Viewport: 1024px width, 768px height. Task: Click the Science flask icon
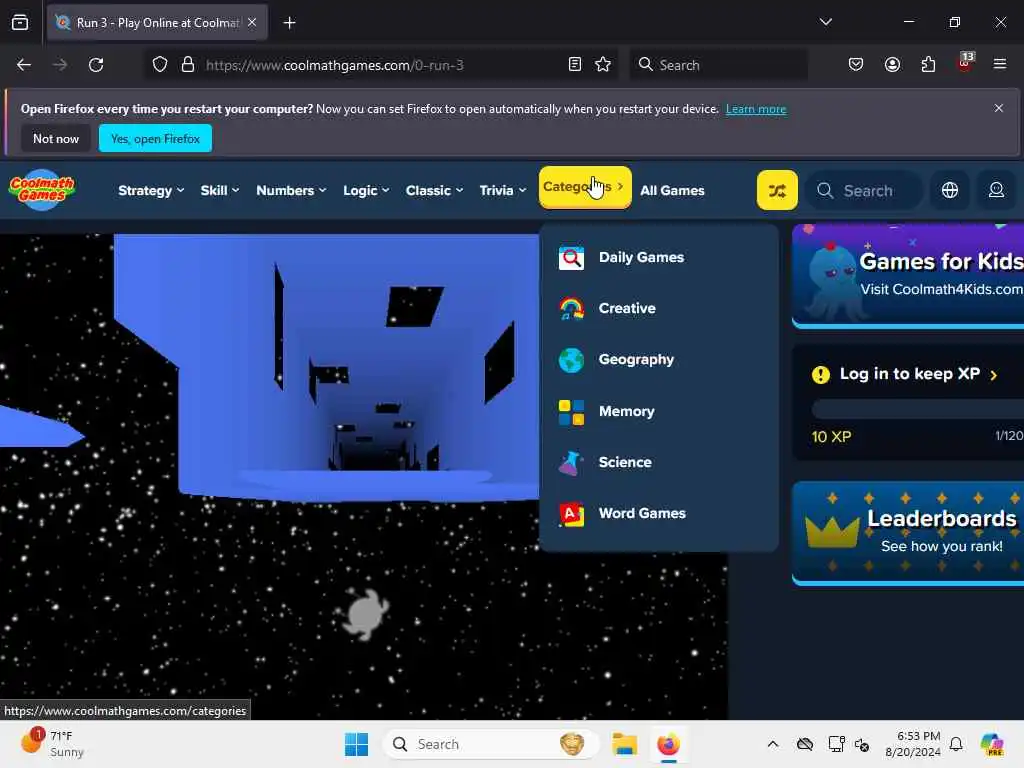571,462
